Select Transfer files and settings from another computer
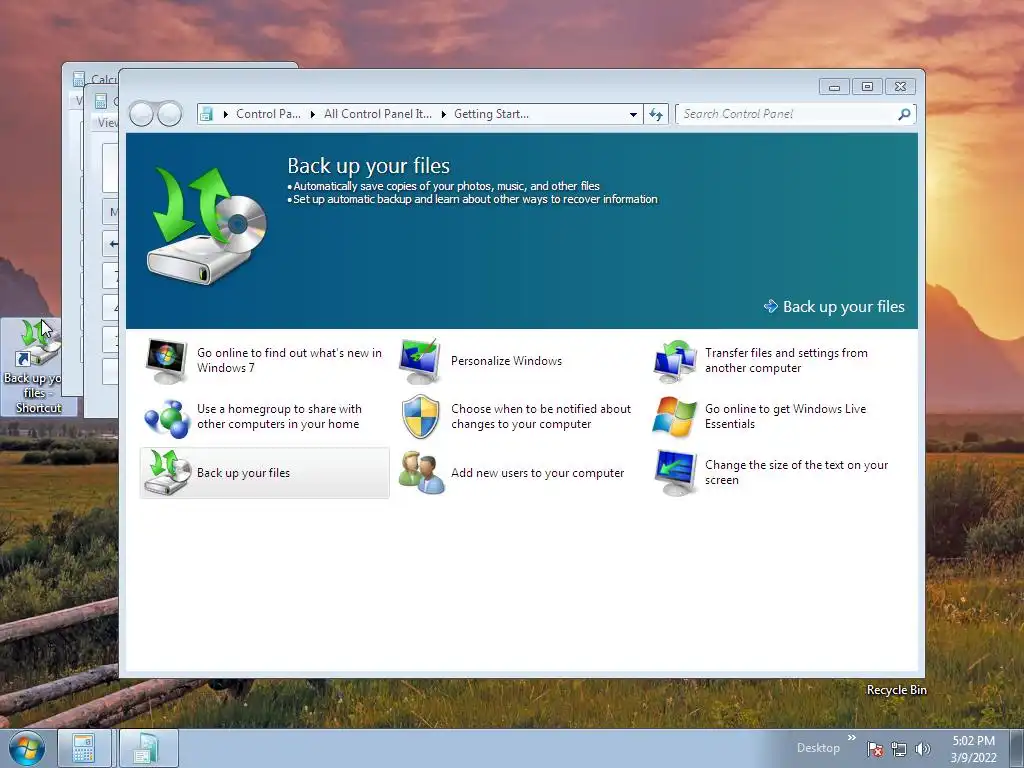This screenshot has width=1024, height=768. (786, 360)
